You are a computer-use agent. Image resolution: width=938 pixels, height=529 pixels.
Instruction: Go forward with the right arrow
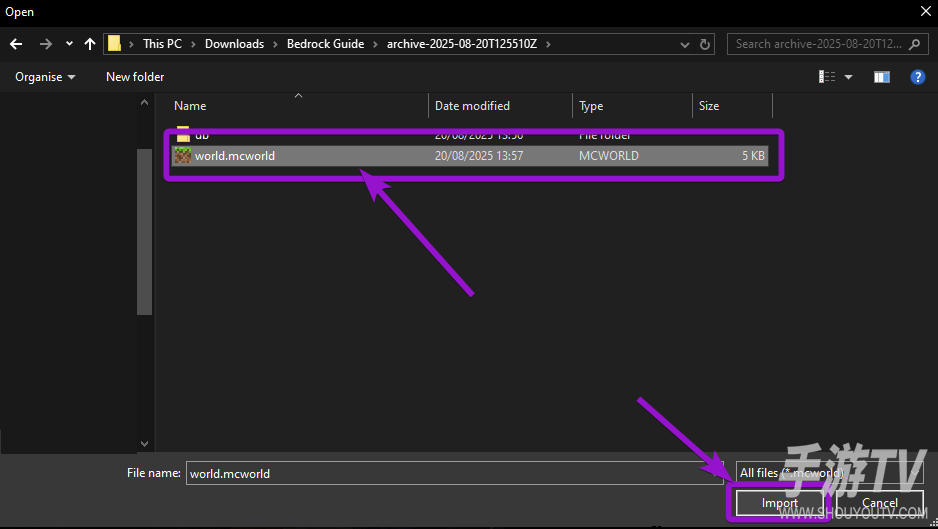45,44
